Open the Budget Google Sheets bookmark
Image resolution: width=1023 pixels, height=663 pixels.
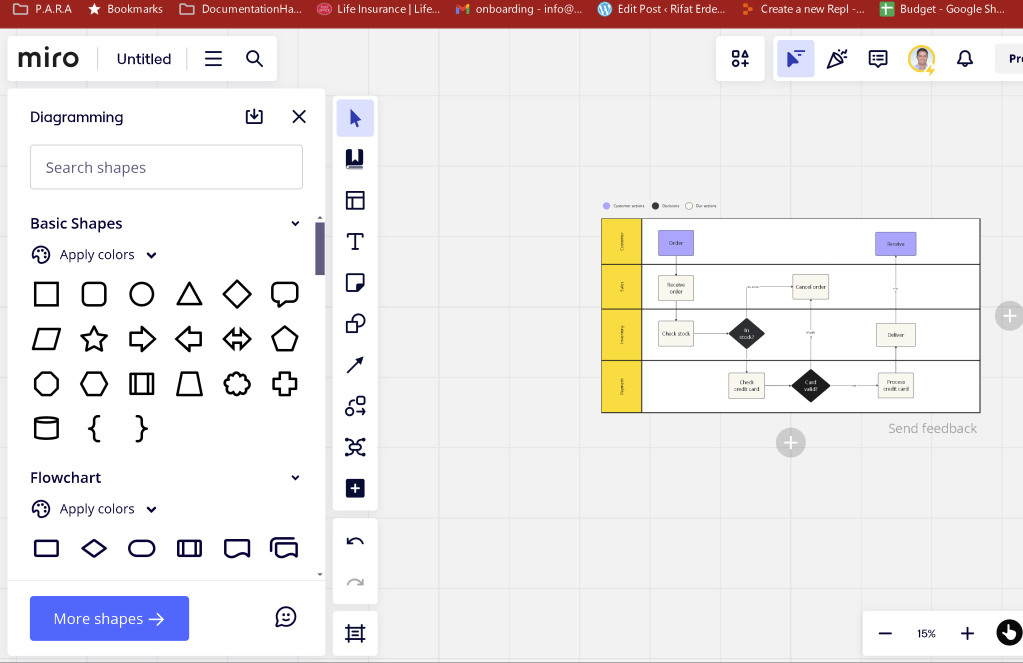tap(943, 9)
